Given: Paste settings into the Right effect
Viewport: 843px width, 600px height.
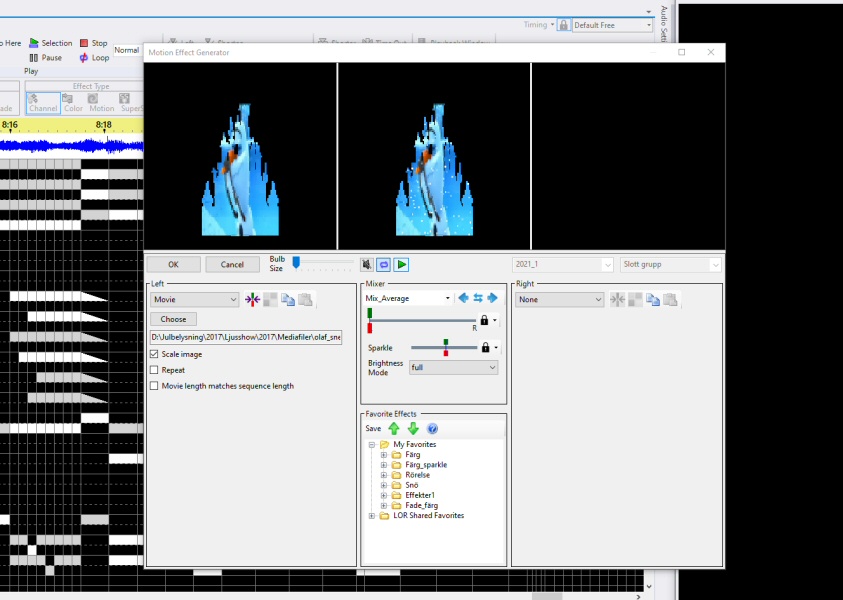Looking at the screenshot, I should point(670,299).
